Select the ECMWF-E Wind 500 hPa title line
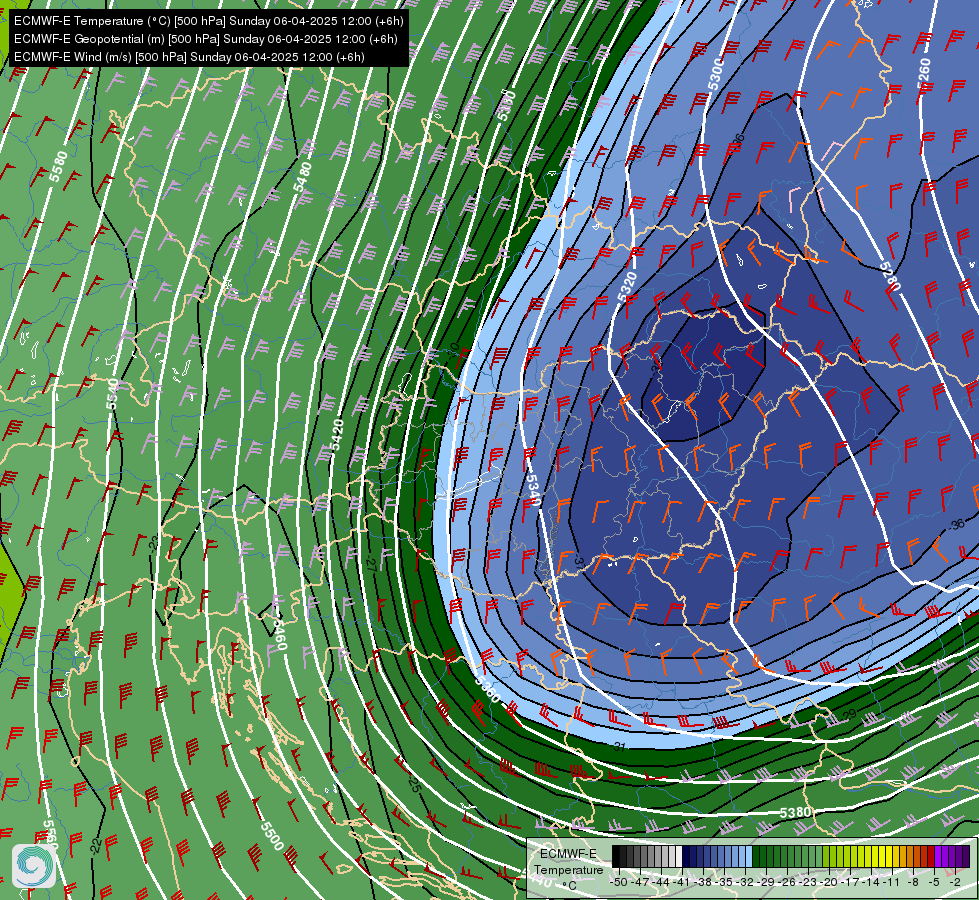Image resolution: width=979 pixels, height=900 pixels. pyautogui.click(x=189, y=57)
